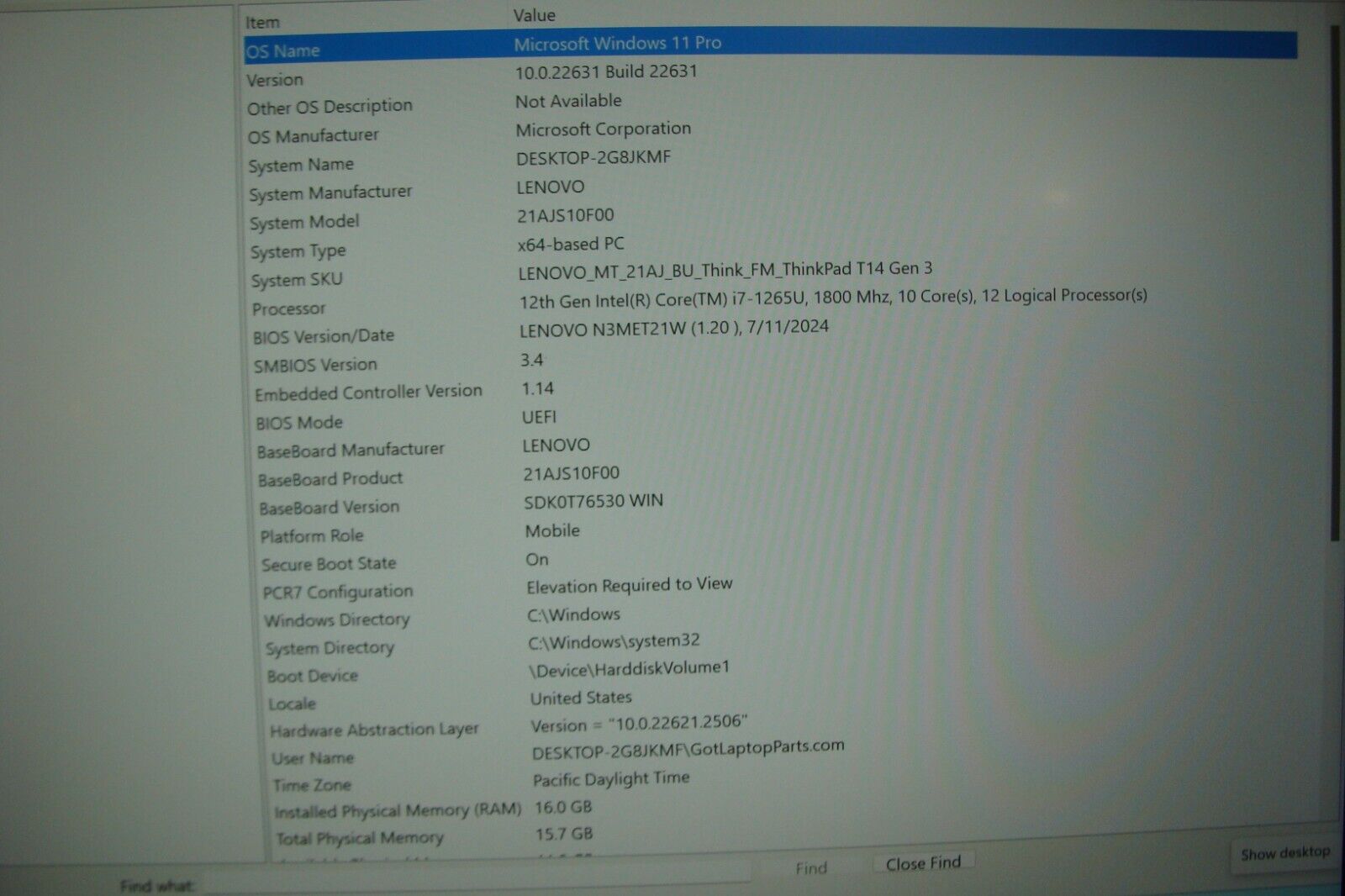The height and width of the screenshot is (896, 1345).
Task: Click the Windows Directory label
Action: tap(337, 620)
